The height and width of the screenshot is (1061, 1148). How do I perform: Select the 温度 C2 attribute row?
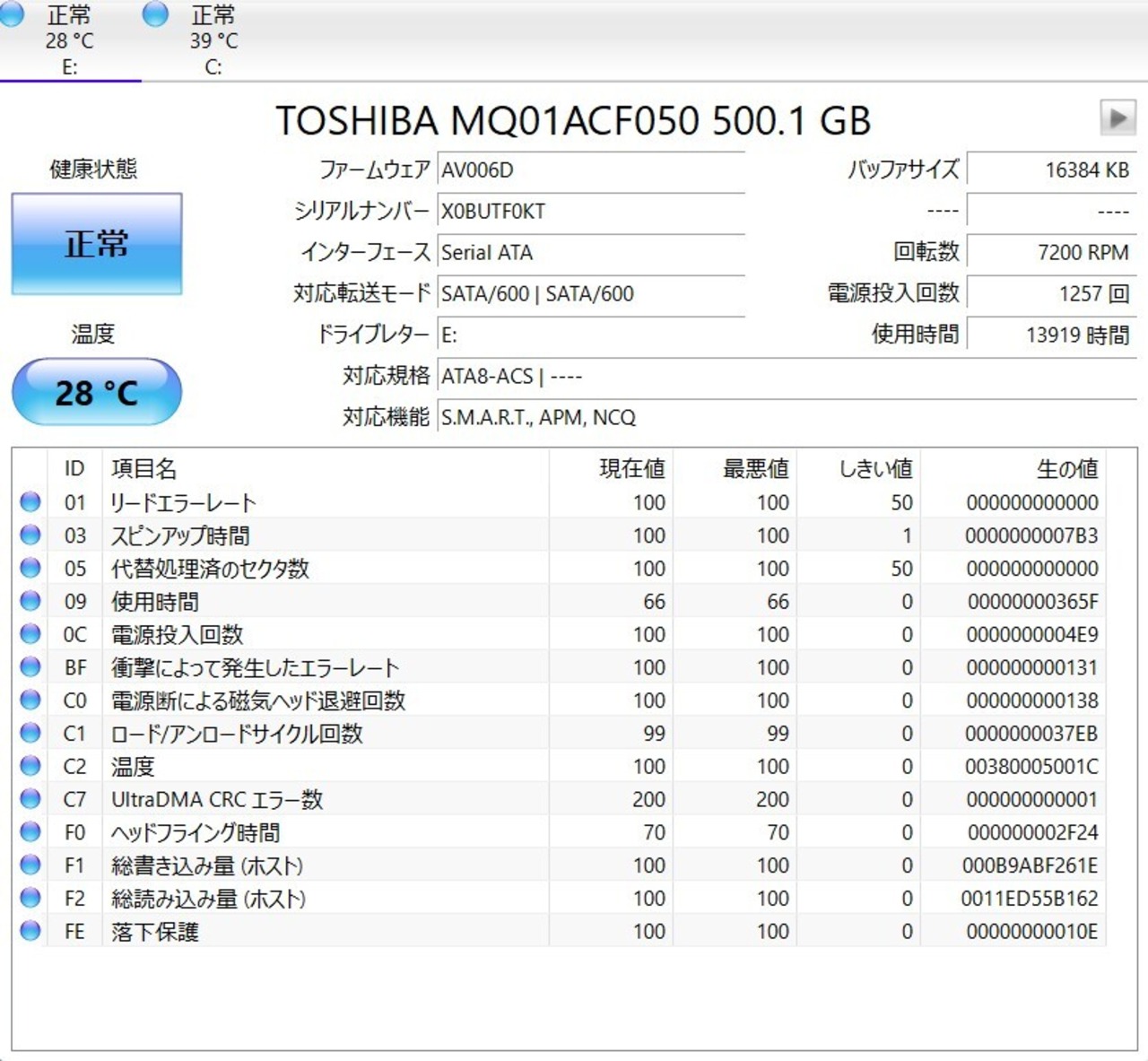coord(559,767)
